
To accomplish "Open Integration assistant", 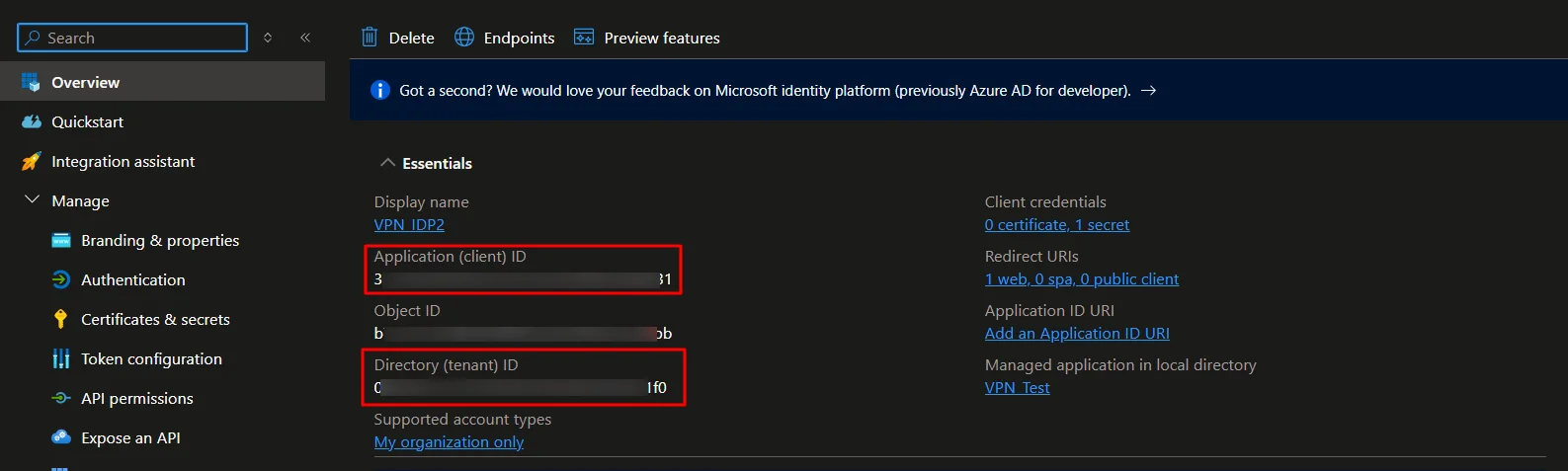I will point(124,161).
